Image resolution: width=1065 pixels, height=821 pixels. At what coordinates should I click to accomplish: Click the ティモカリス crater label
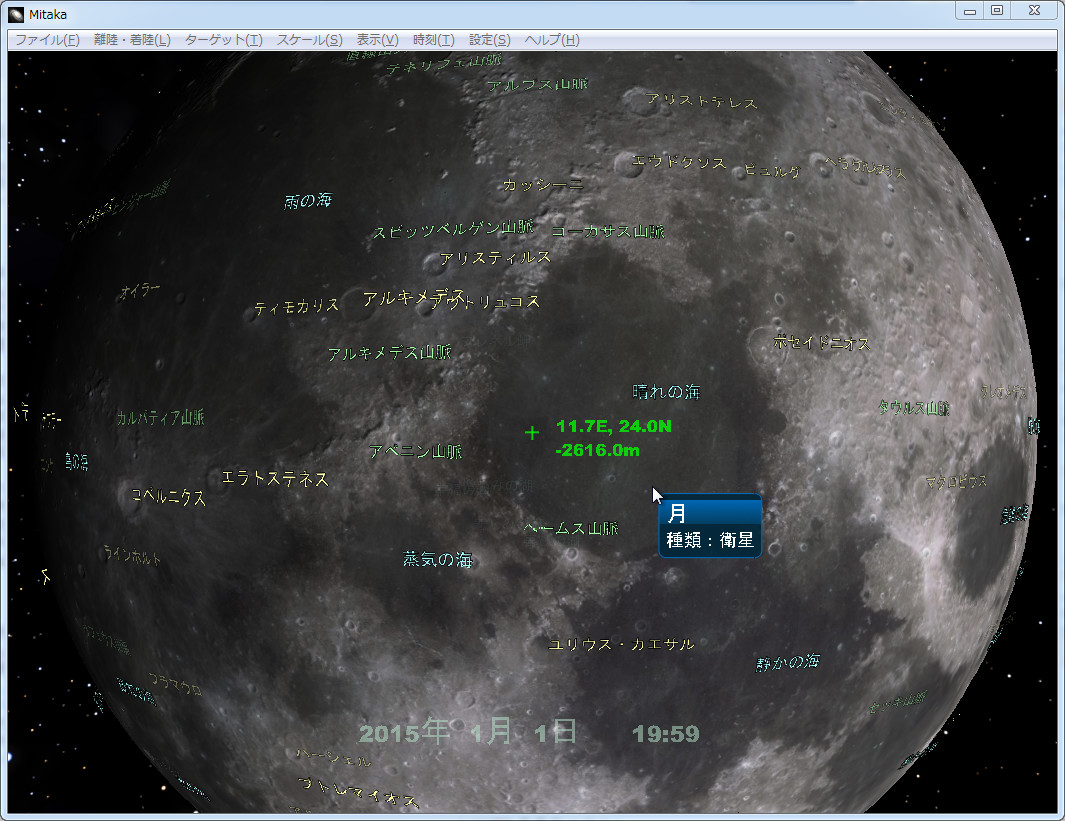click(296, 307)
